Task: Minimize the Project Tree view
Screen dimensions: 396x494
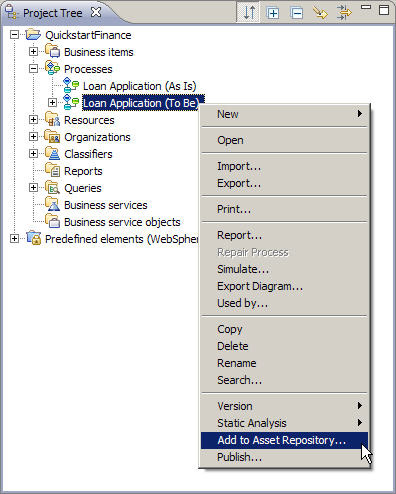Action: (x=366, y=7)
